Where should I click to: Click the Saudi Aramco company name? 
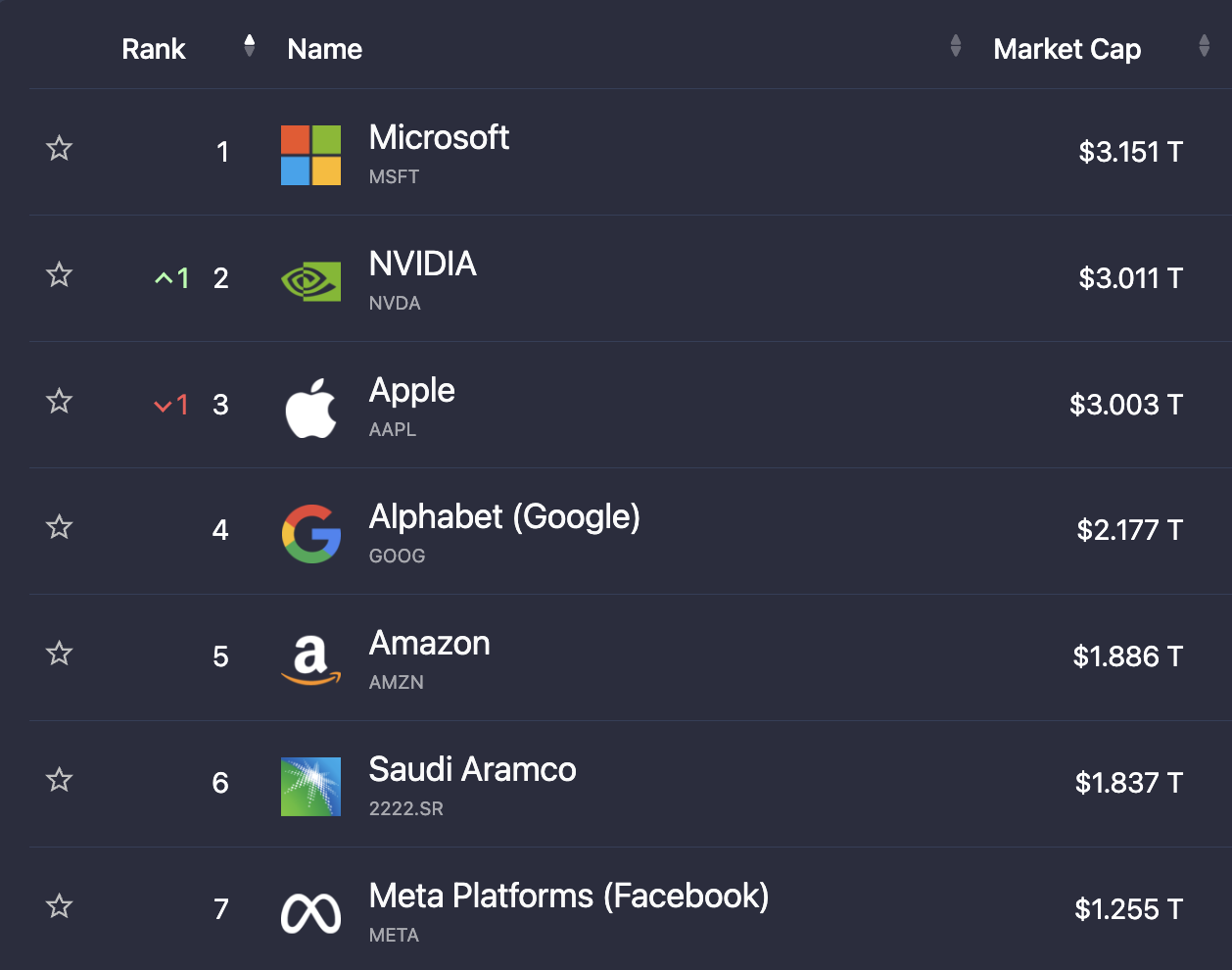coord(472,771)
